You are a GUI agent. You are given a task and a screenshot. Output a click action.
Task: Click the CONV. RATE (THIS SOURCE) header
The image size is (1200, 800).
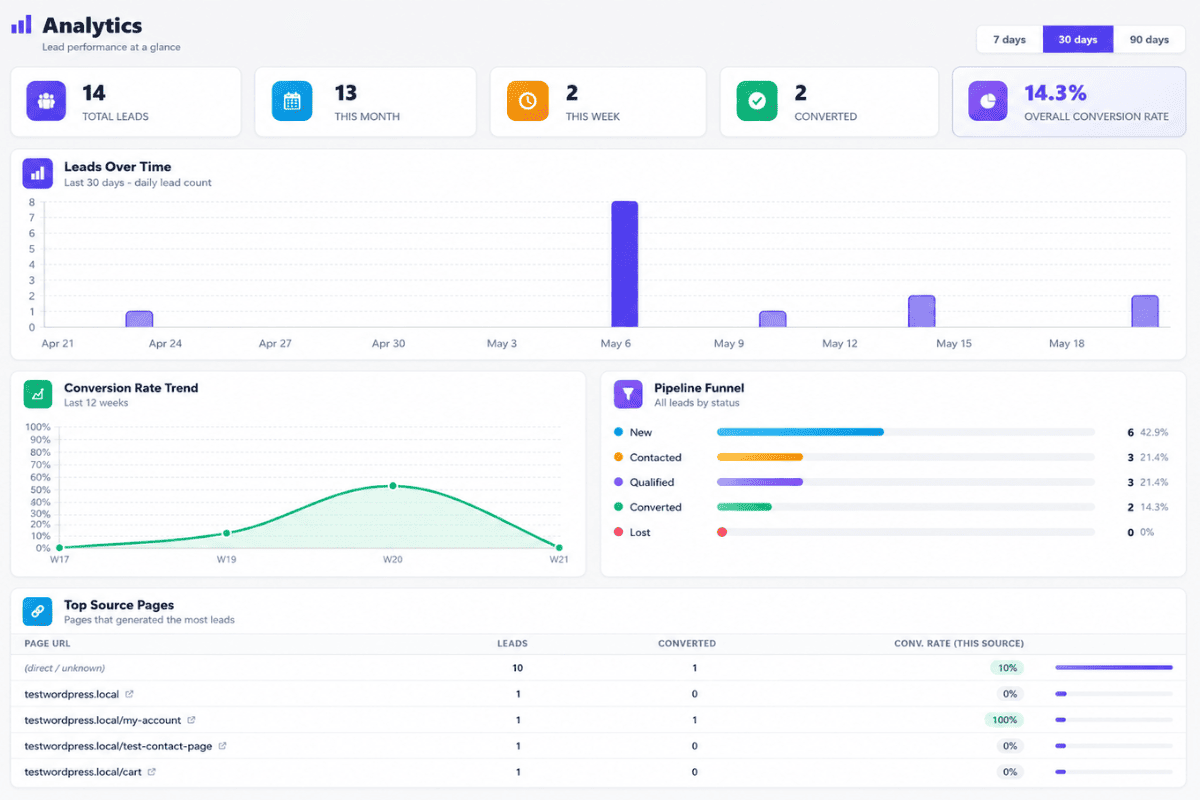(958, 643)
